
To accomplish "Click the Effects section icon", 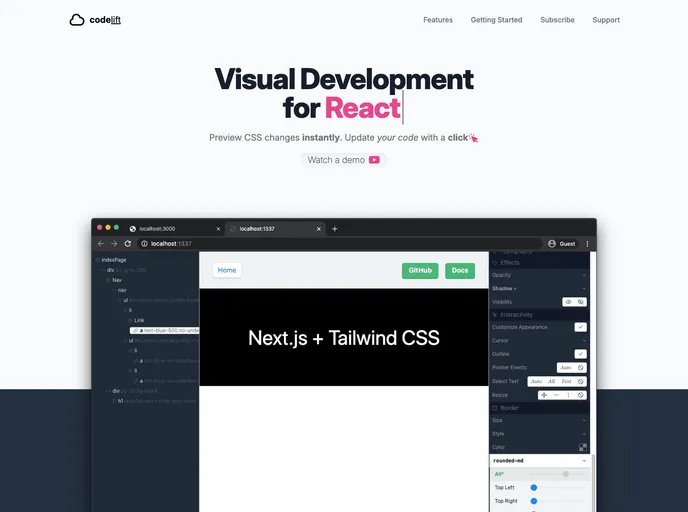I will coord(495,263).
